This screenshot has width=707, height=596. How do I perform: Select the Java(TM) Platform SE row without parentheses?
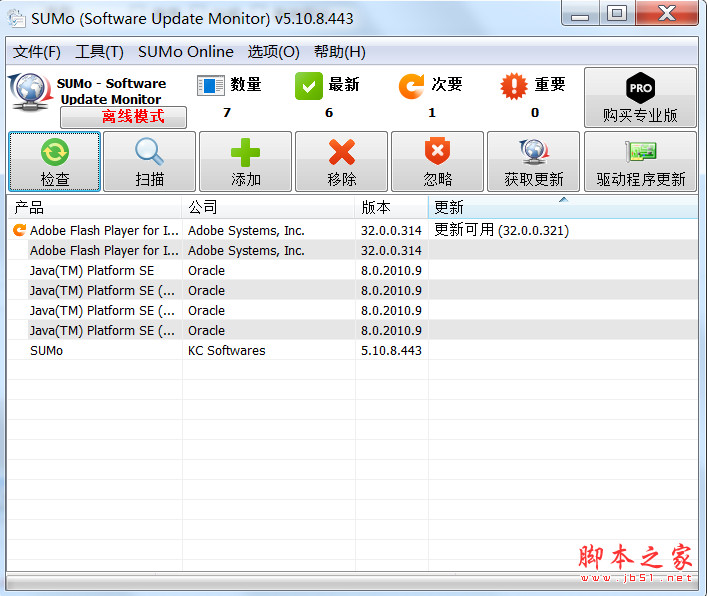[x=353, y=270]
